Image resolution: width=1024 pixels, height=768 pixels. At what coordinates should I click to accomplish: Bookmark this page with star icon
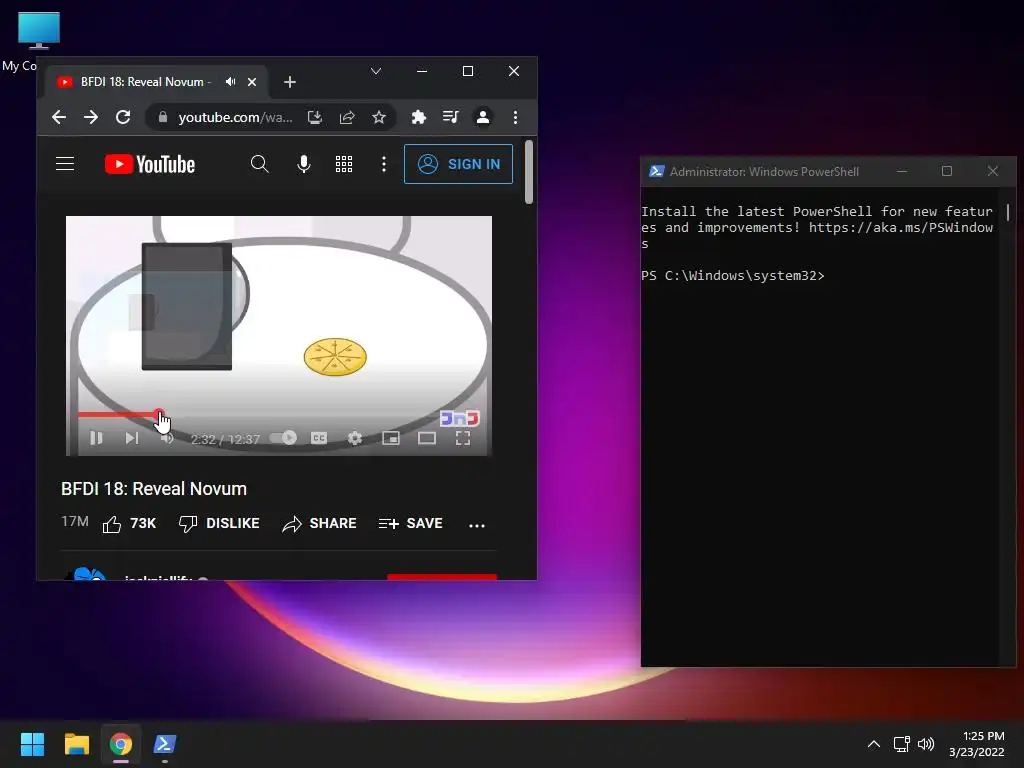tap(379, 118)
